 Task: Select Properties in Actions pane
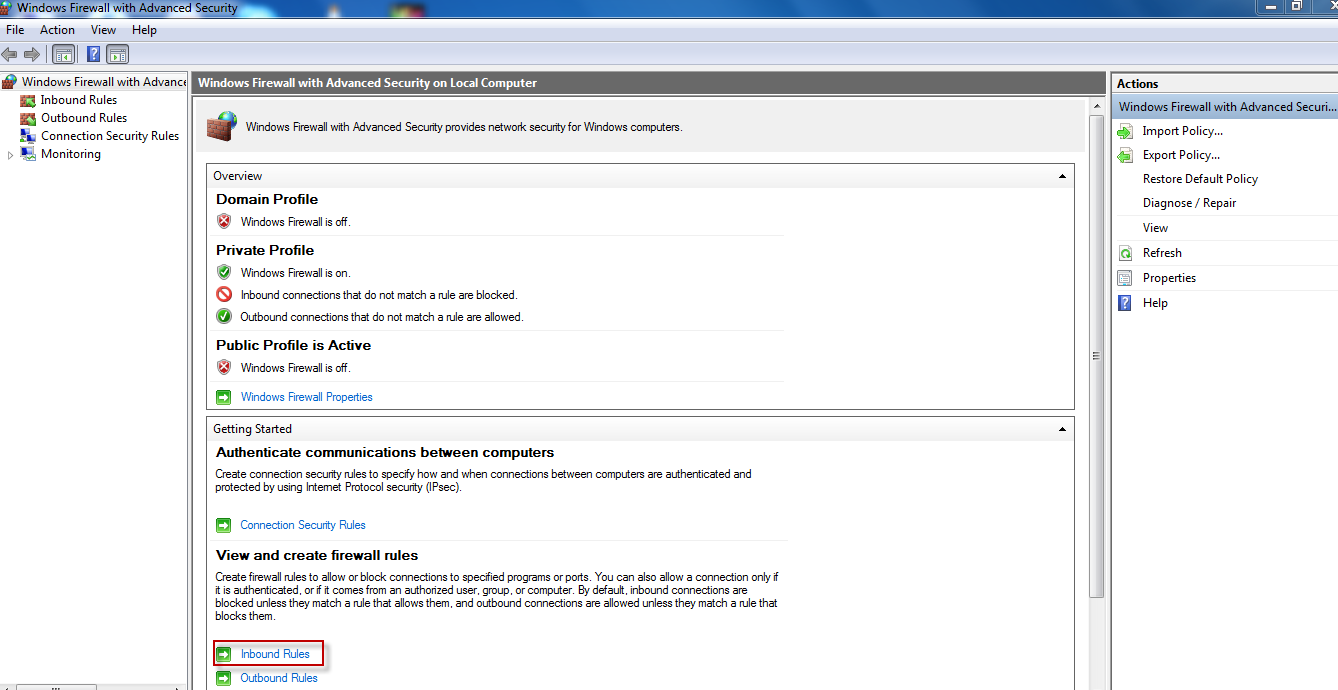1169,278
